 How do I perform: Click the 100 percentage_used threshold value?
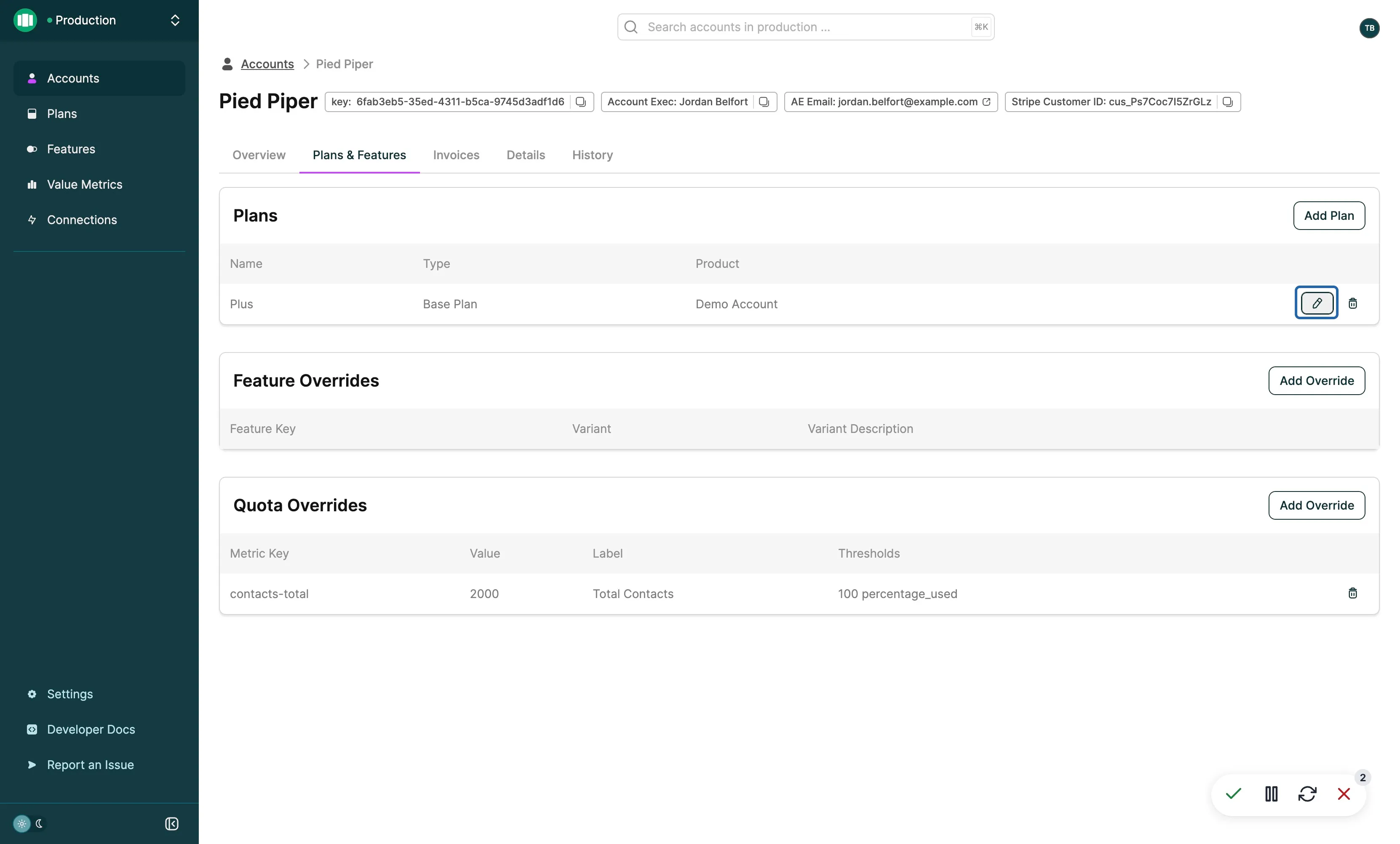(x=898, y=594)
